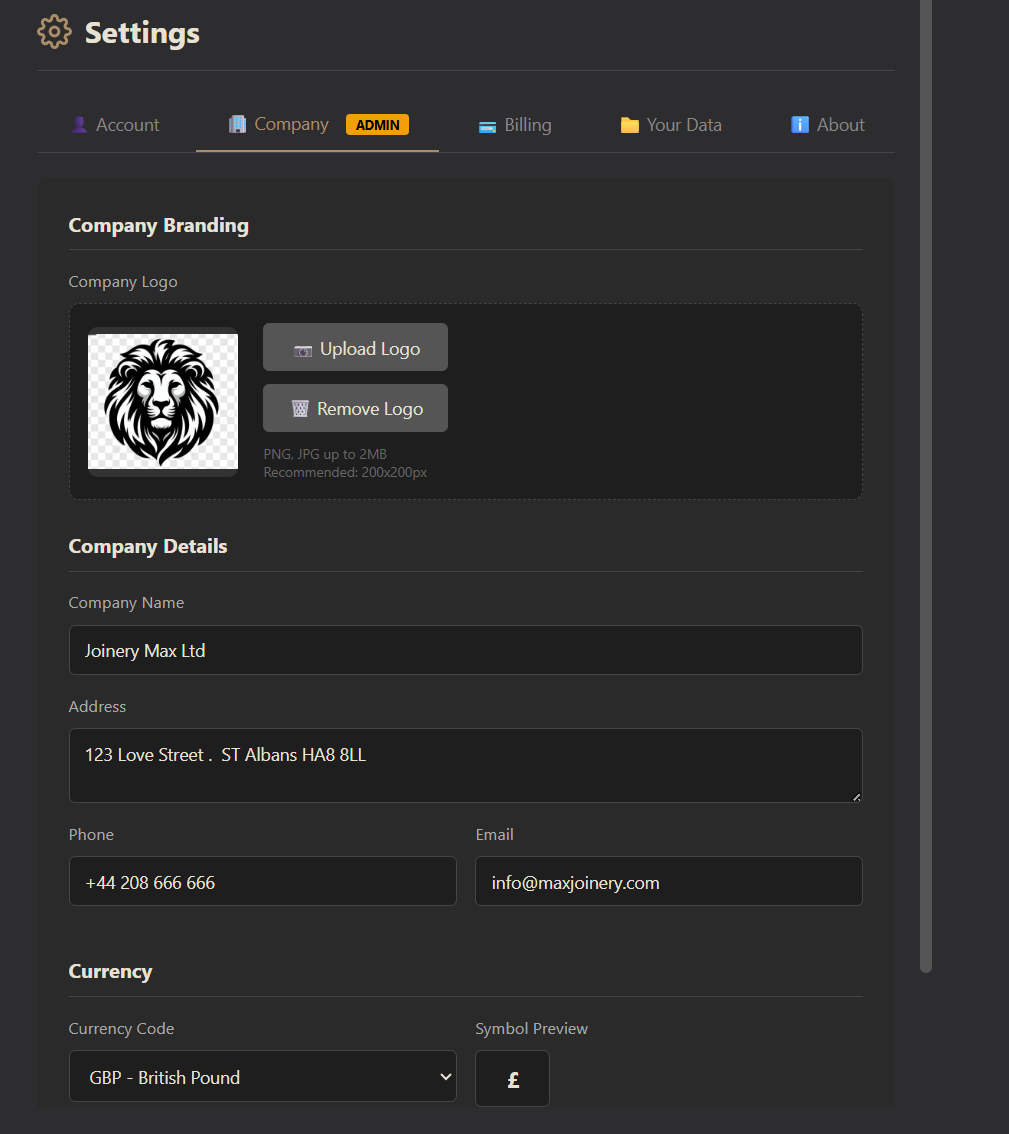Click the folder icon beside Your Data

point(629,125)
